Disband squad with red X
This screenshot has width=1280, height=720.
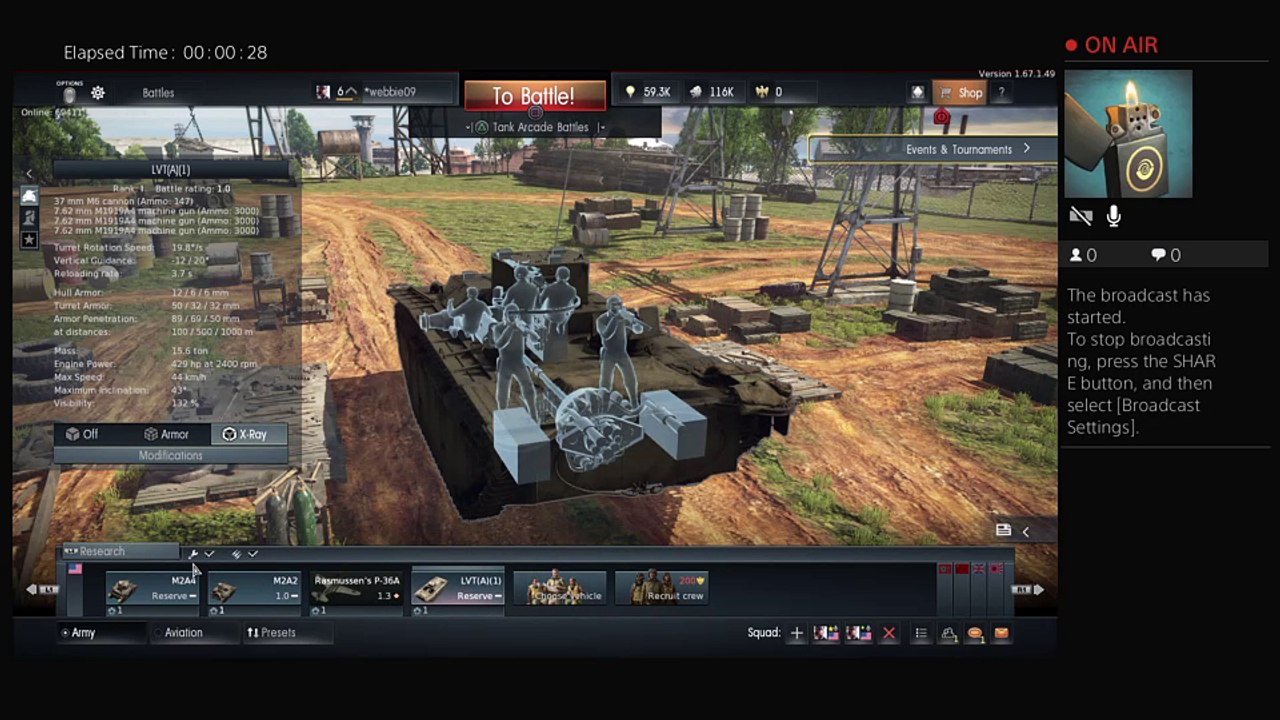click(888, 633)
